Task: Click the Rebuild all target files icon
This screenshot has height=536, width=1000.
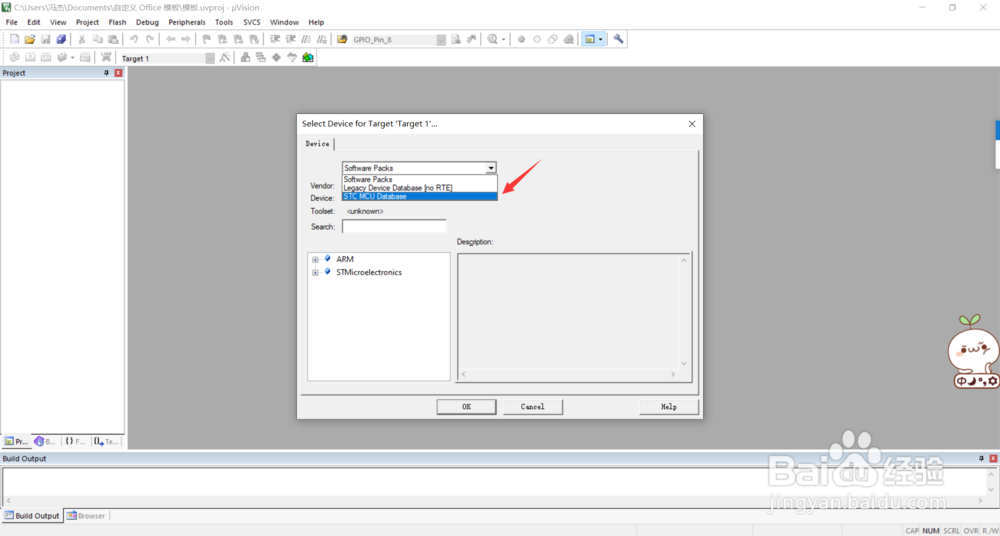Action: pyautogui.click(x=46, y=58)
